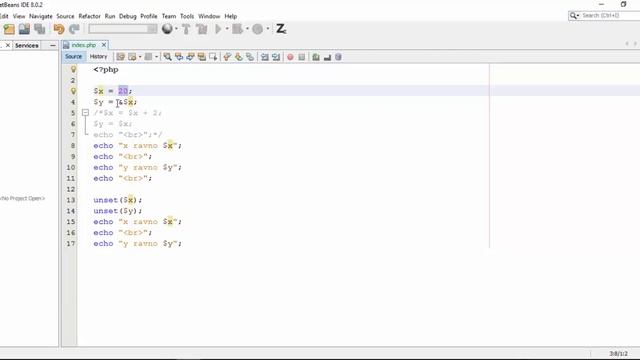Image resolution: width=640 pixels, height=360 pixels.
Task: Open the Debug menu
Action: [x=127, y=16]
